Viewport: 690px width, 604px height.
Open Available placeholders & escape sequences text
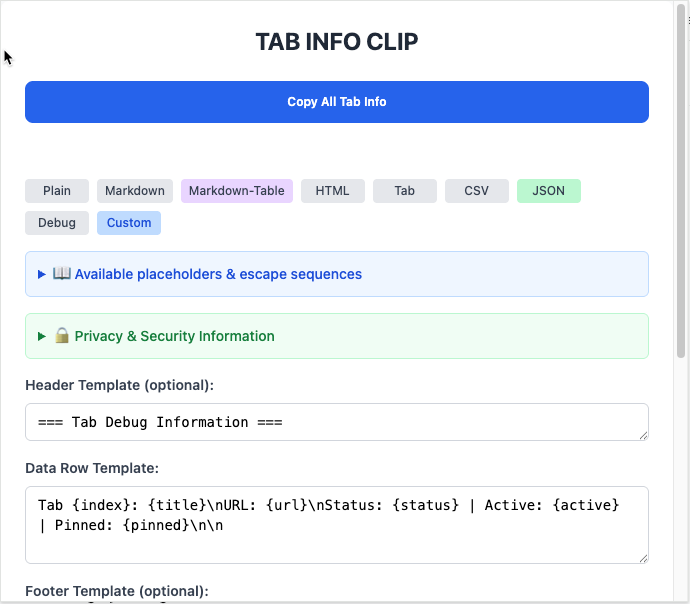click(218, 274)
